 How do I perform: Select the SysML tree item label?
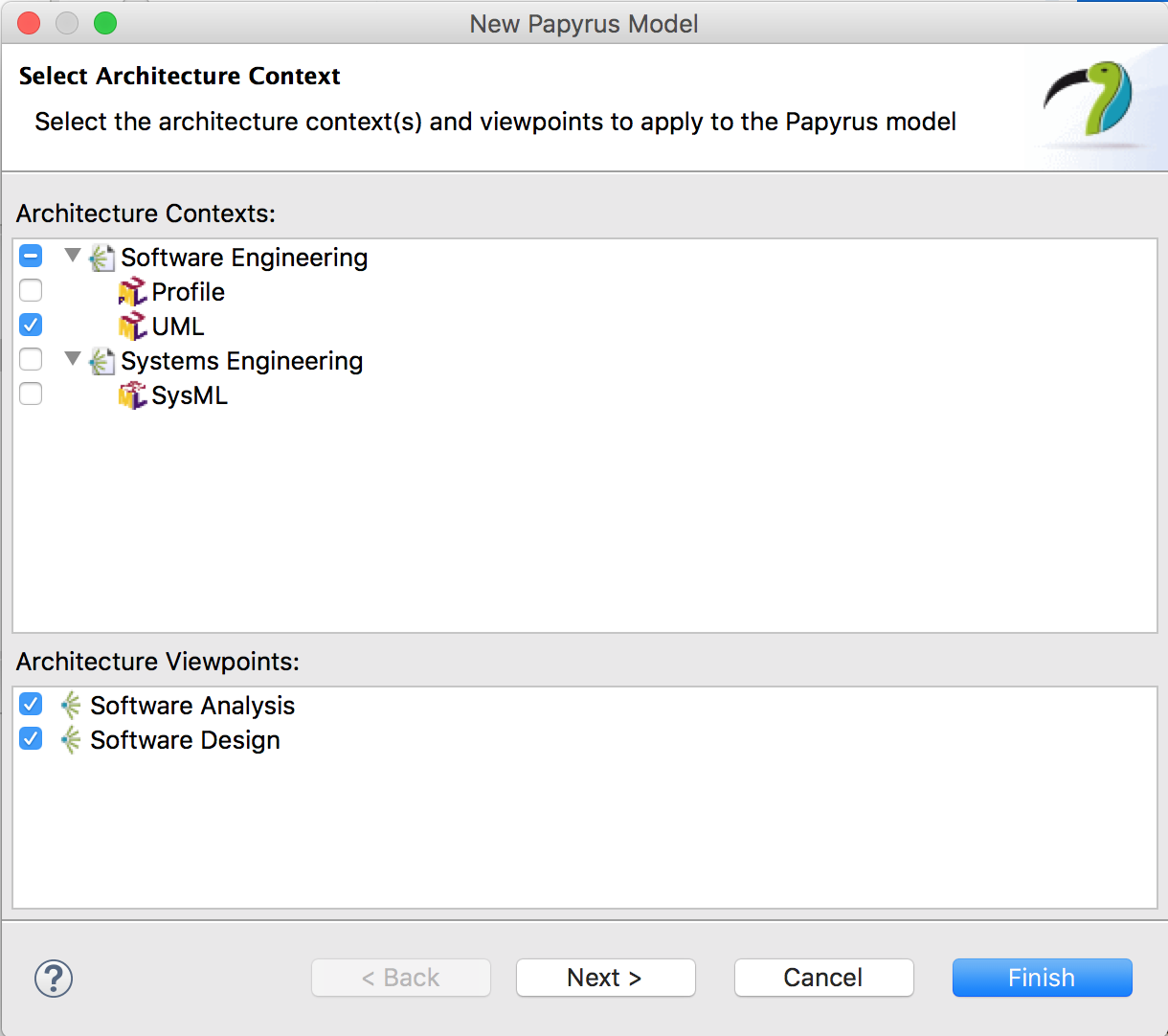[190, 395]
